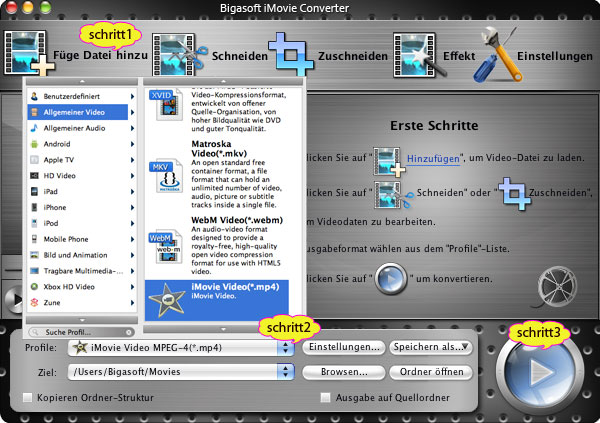
Task: Select Matroska Video(*.mkv) format entry
Action: [x=217, y=174]
